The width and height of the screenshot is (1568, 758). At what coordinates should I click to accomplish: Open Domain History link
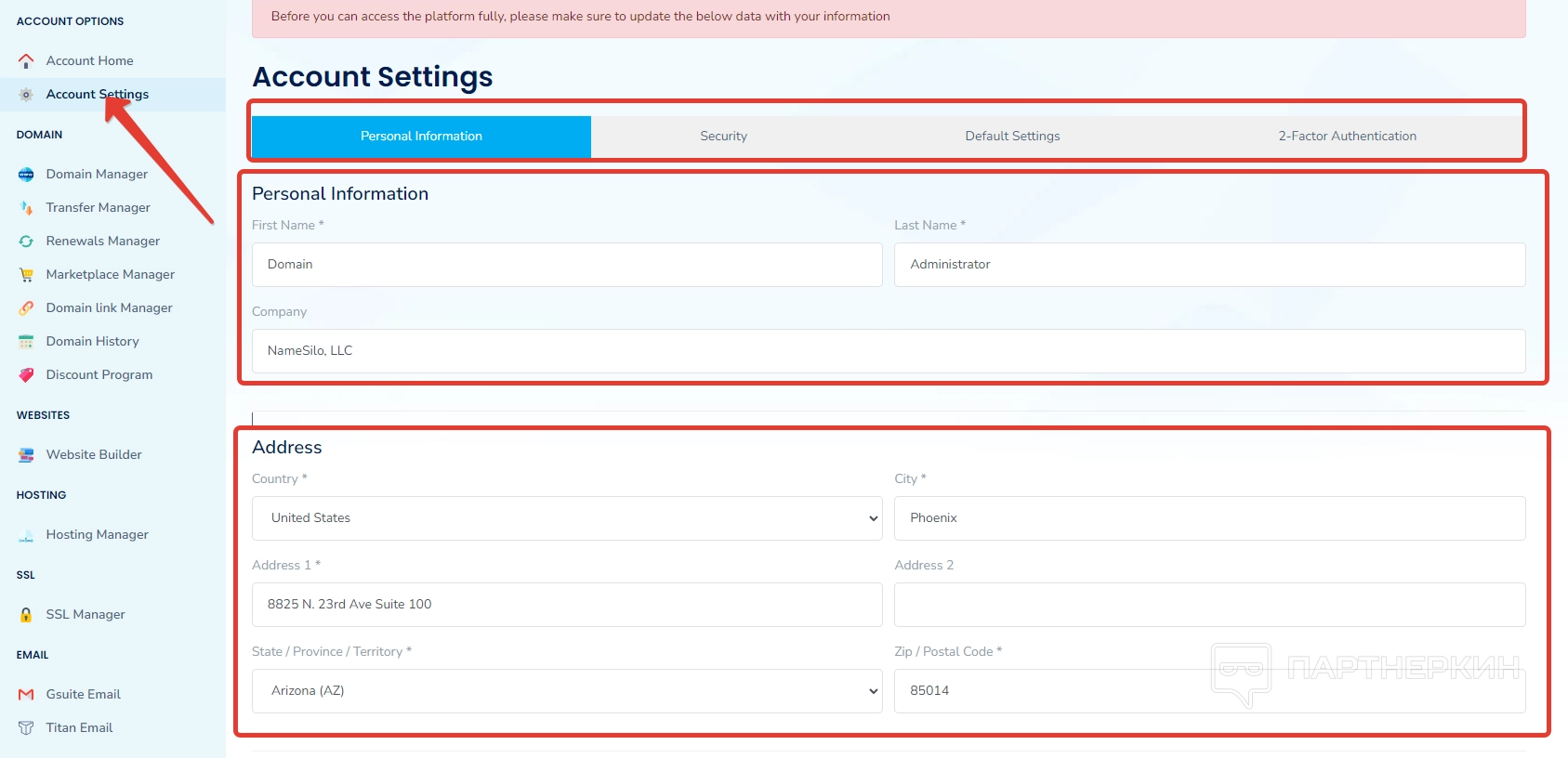point(93,342)
